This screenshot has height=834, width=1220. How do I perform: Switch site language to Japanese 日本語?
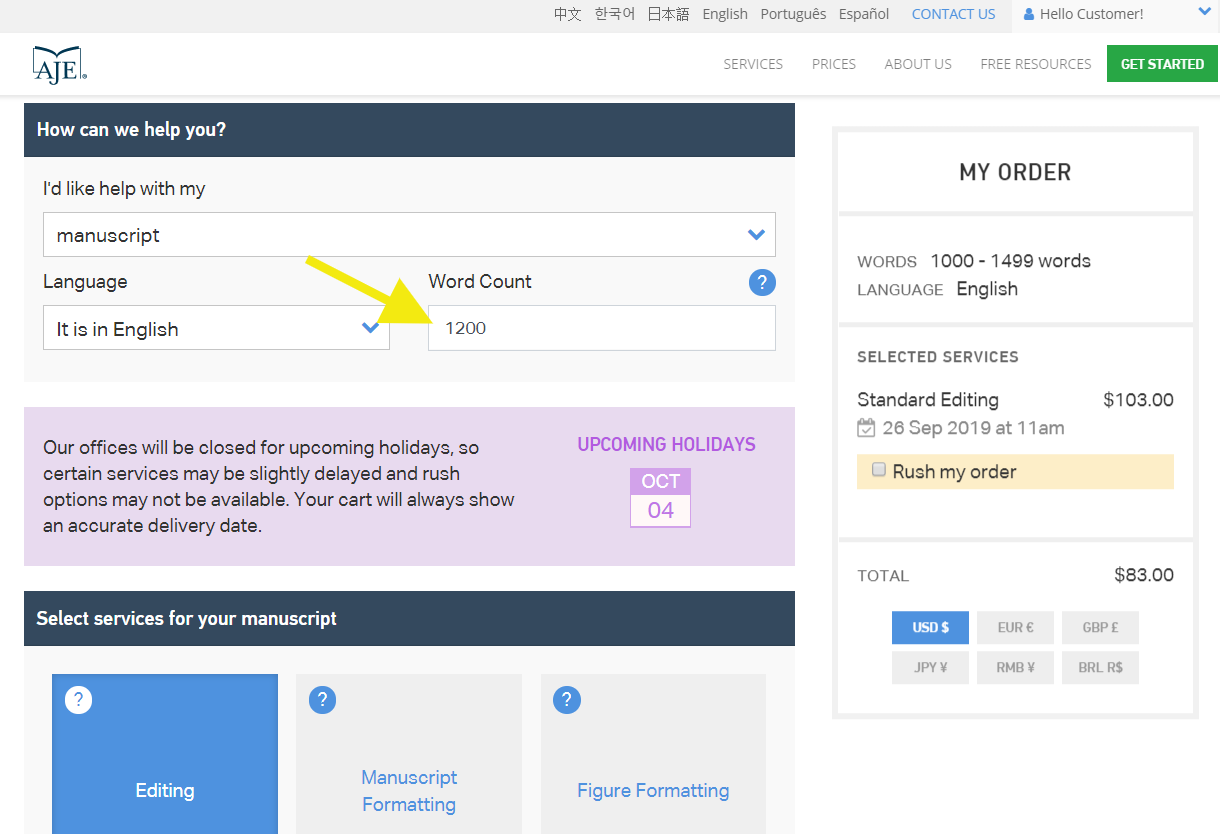[669, 14]
